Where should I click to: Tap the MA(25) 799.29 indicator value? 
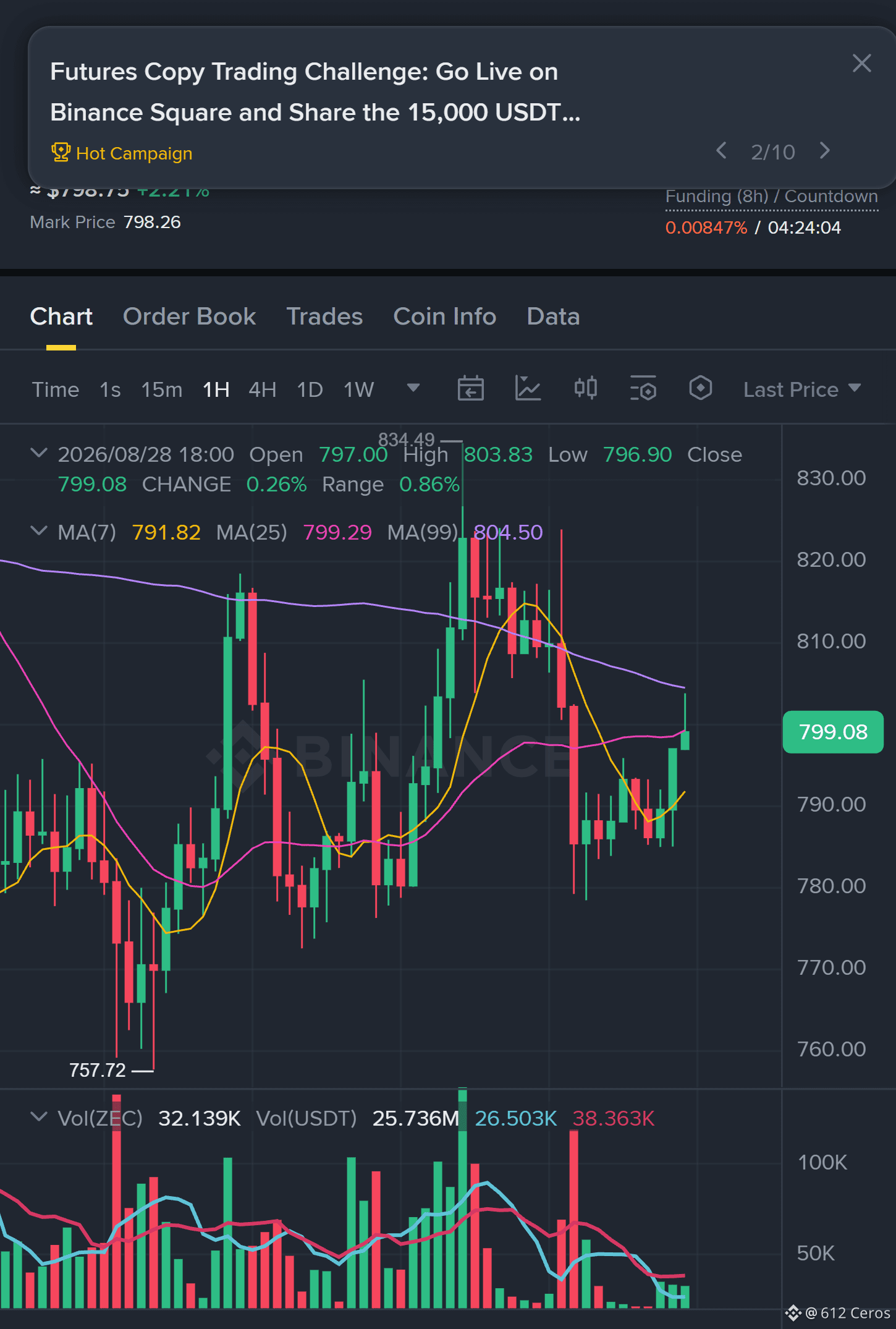click(x=337, y=532)
